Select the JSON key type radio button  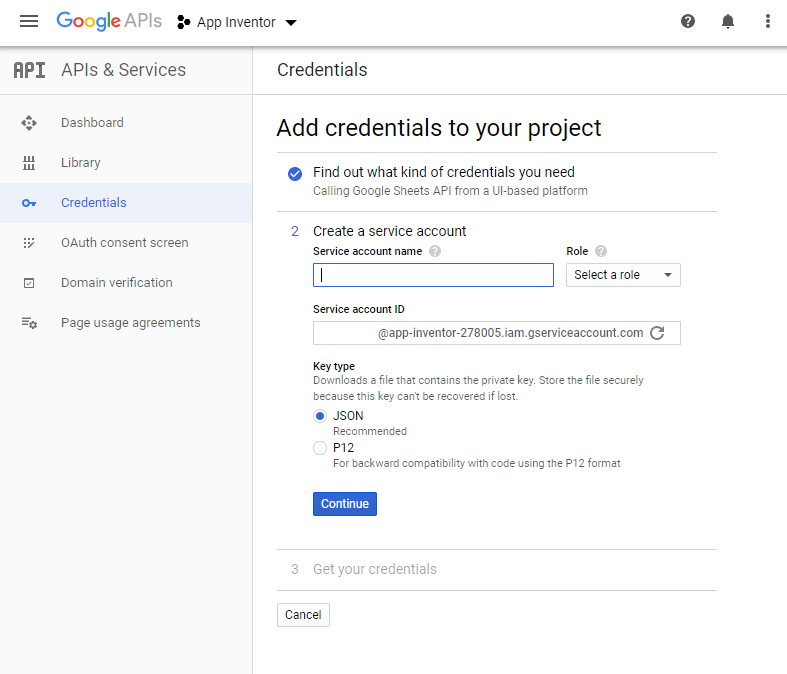tap(320, 416)
